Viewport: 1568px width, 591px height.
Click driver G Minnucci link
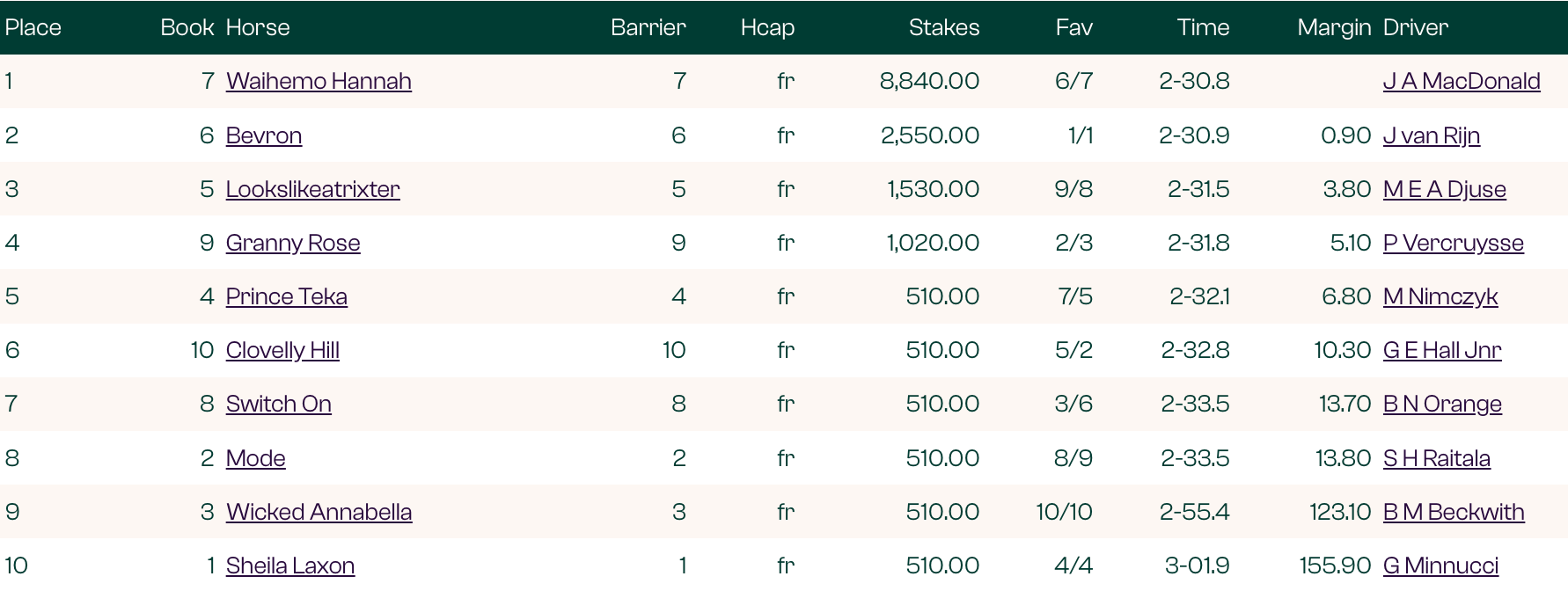point(1440,565)
